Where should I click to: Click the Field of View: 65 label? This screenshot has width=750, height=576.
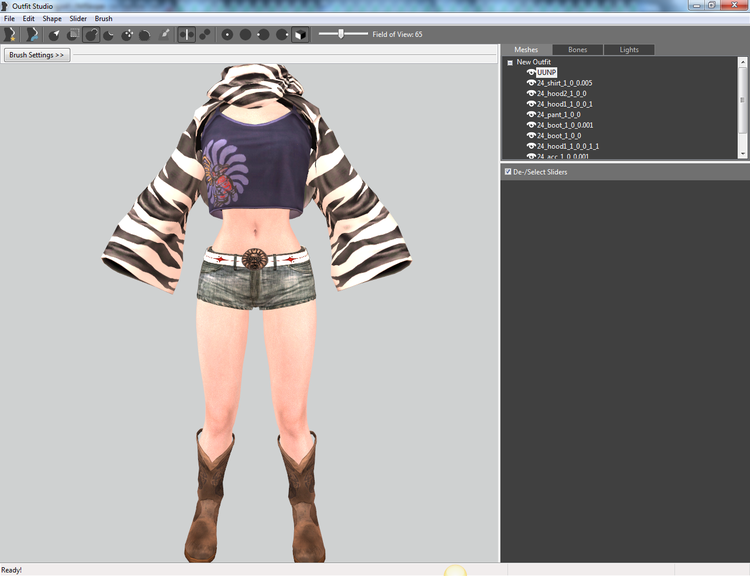[x=397, y=34]
